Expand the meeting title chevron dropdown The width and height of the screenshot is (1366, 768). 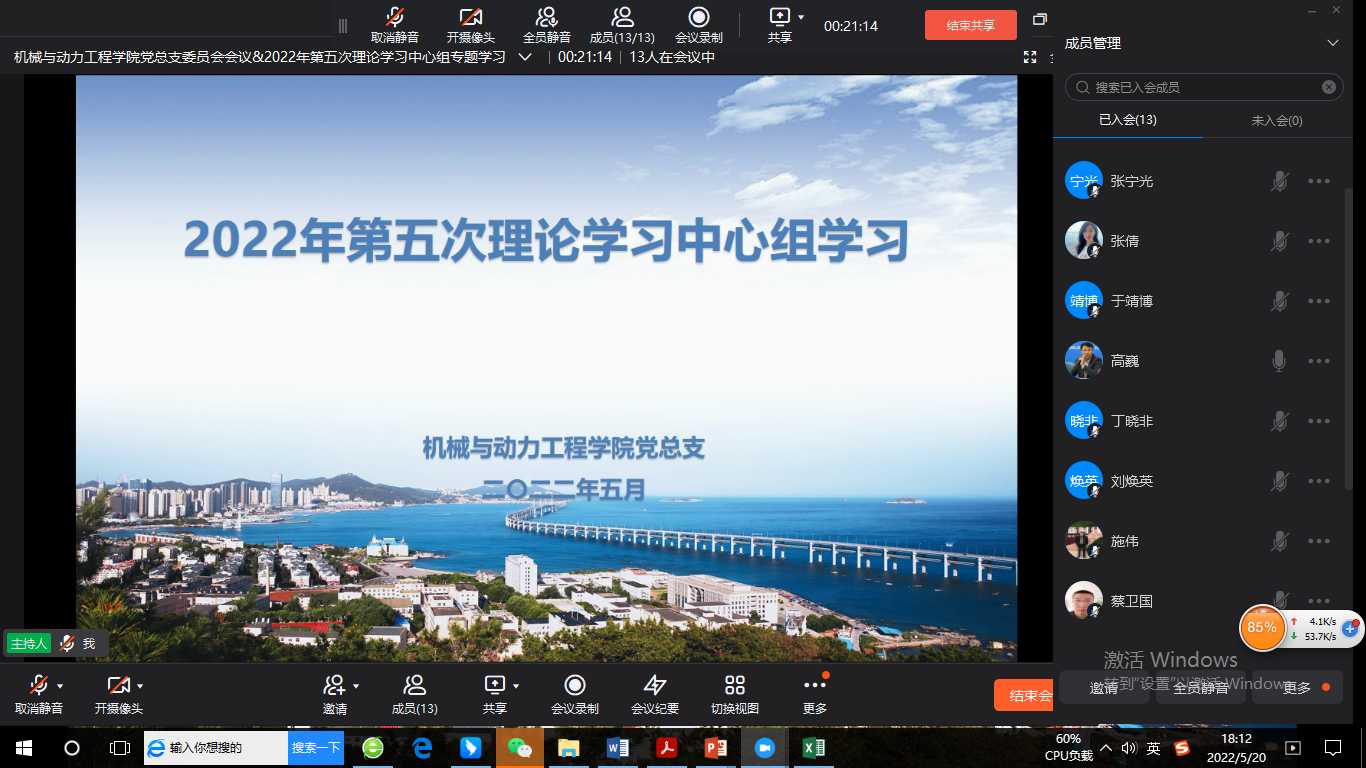click(525, 57)
